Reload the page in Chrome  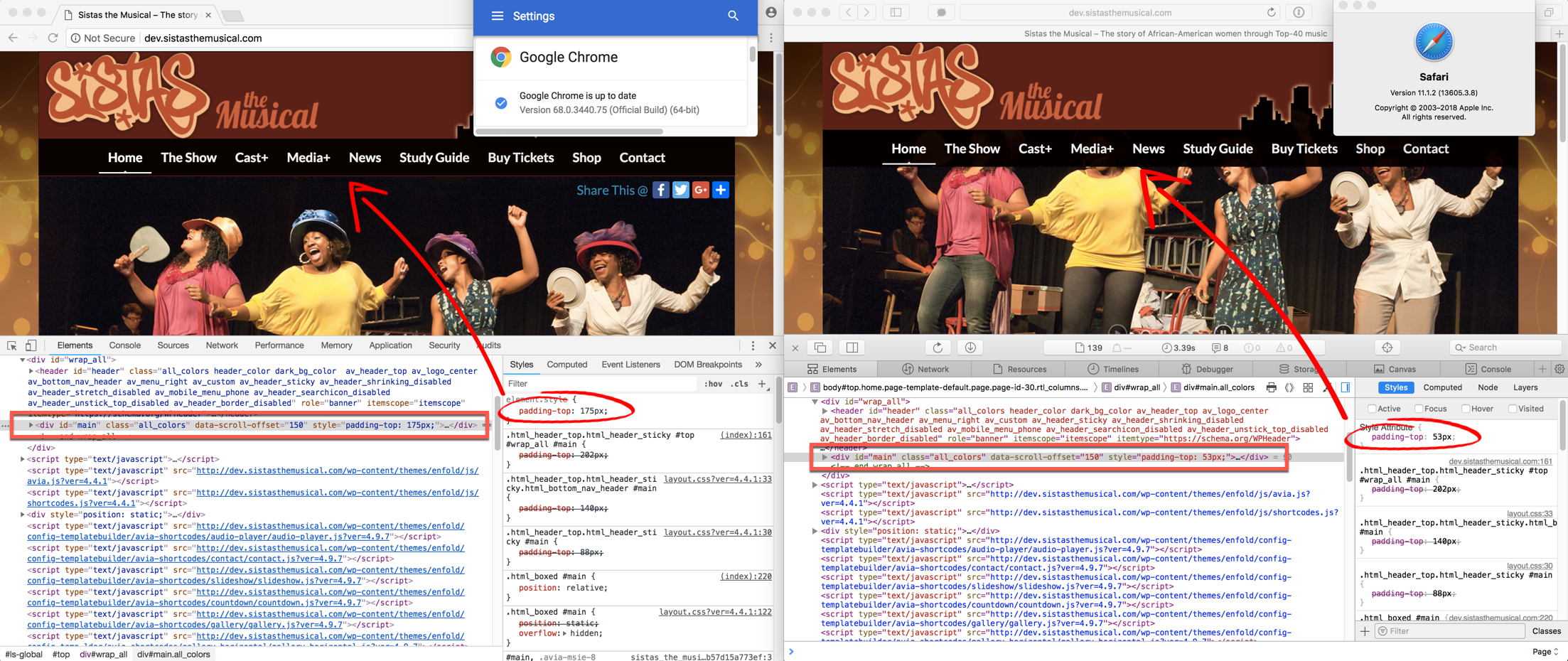[x=53, y=38]
